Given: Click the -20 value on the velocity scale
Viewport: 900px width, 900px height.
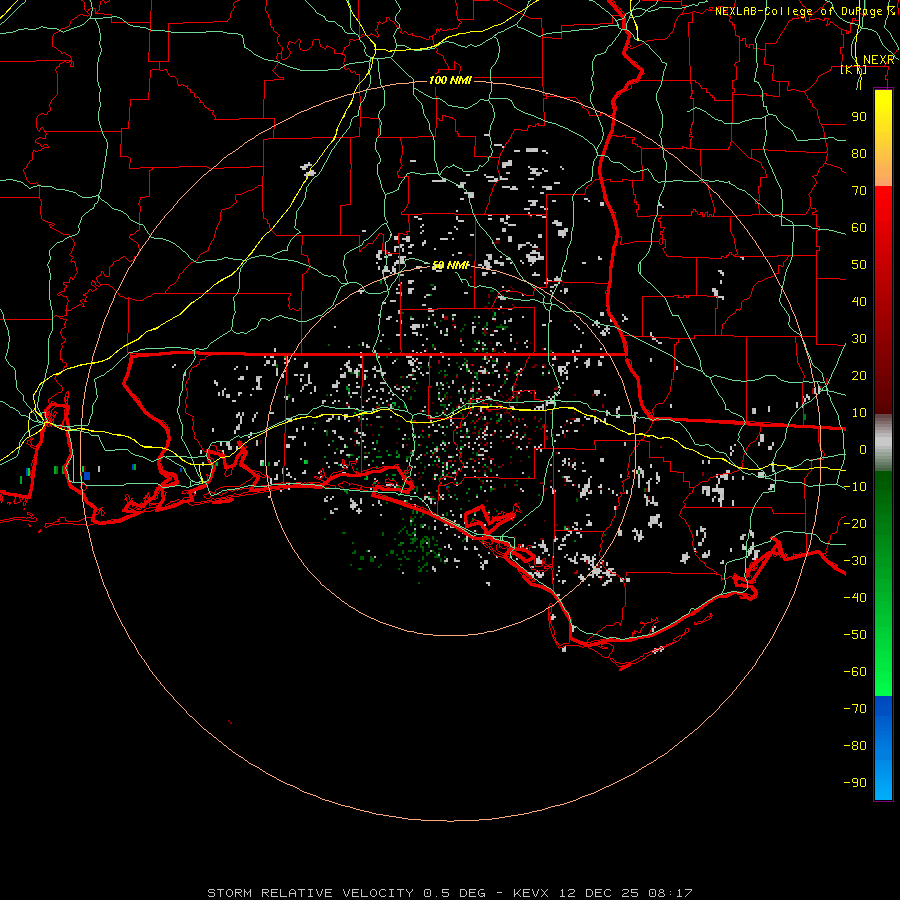Looking at the screenshot, I should tap(855, 524).
